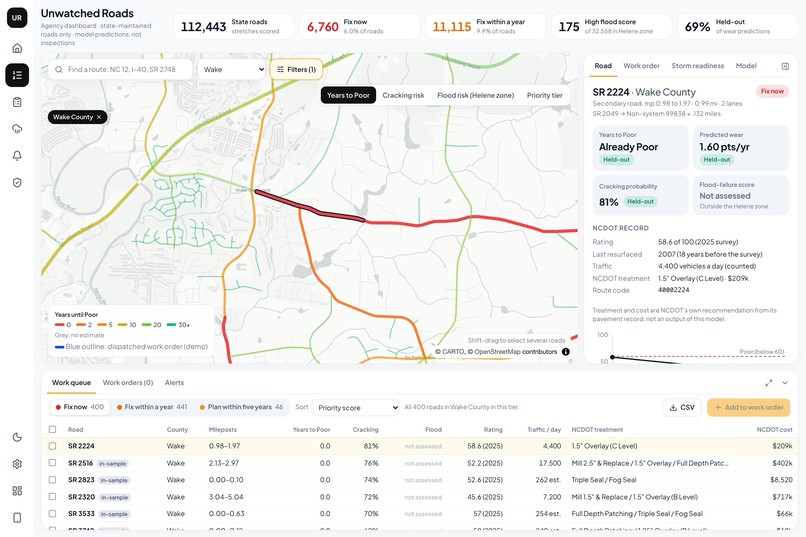Open the Work queue tab
The image size is (806, 537).
point(71,383)
